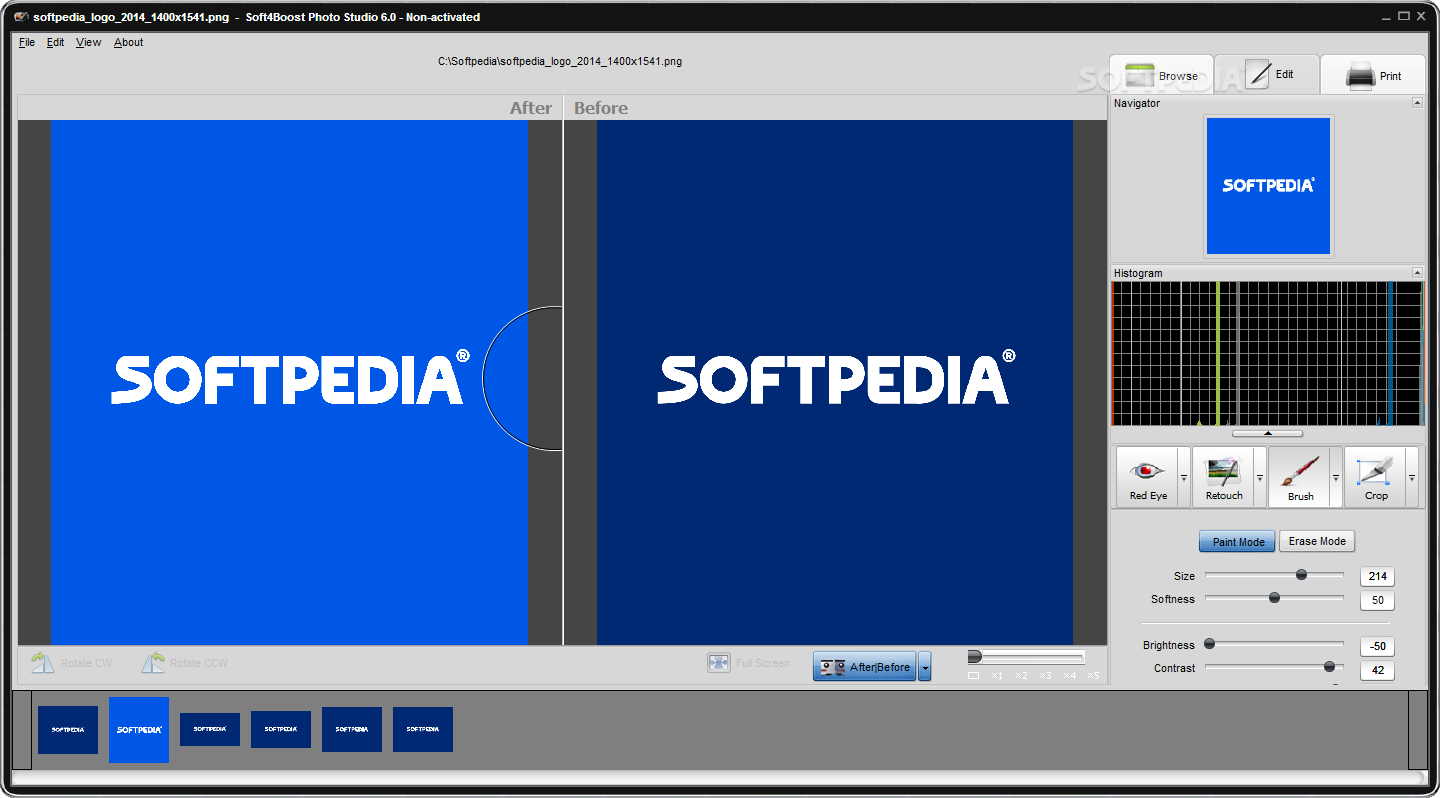
Task: Open the Edit menu
Action: point(56,42)
